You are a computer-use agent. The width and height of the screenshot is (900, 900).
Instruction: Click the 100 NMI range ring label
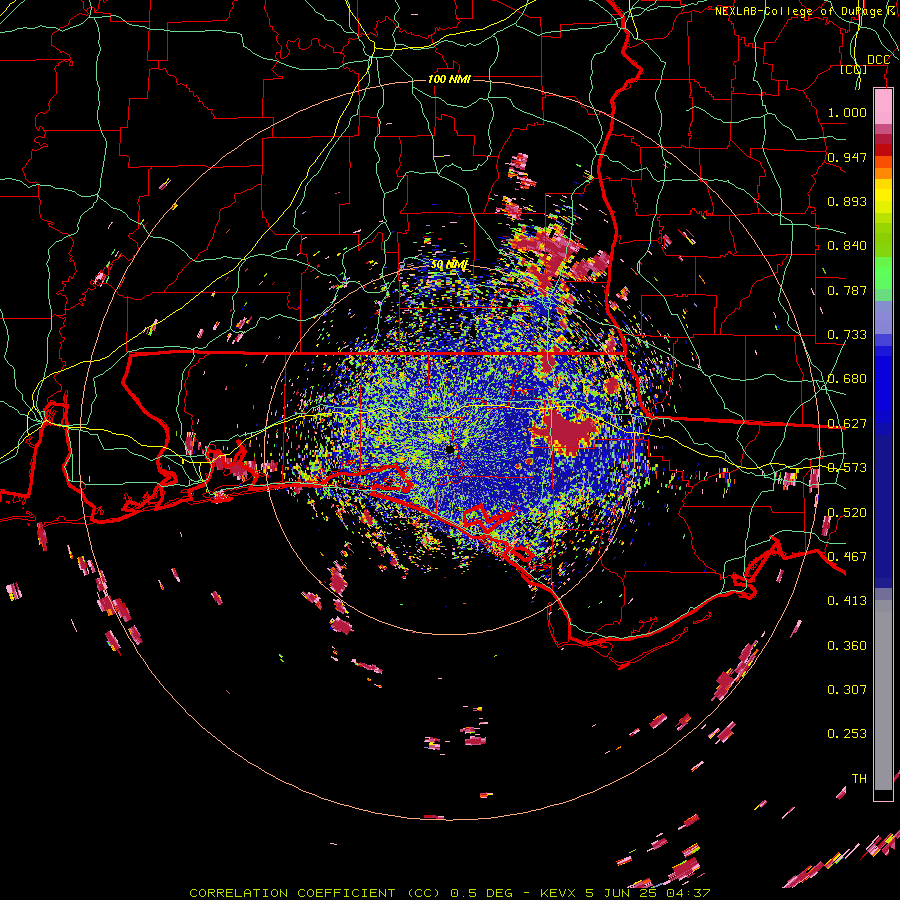pyautogui.click(x=449, y=79)
